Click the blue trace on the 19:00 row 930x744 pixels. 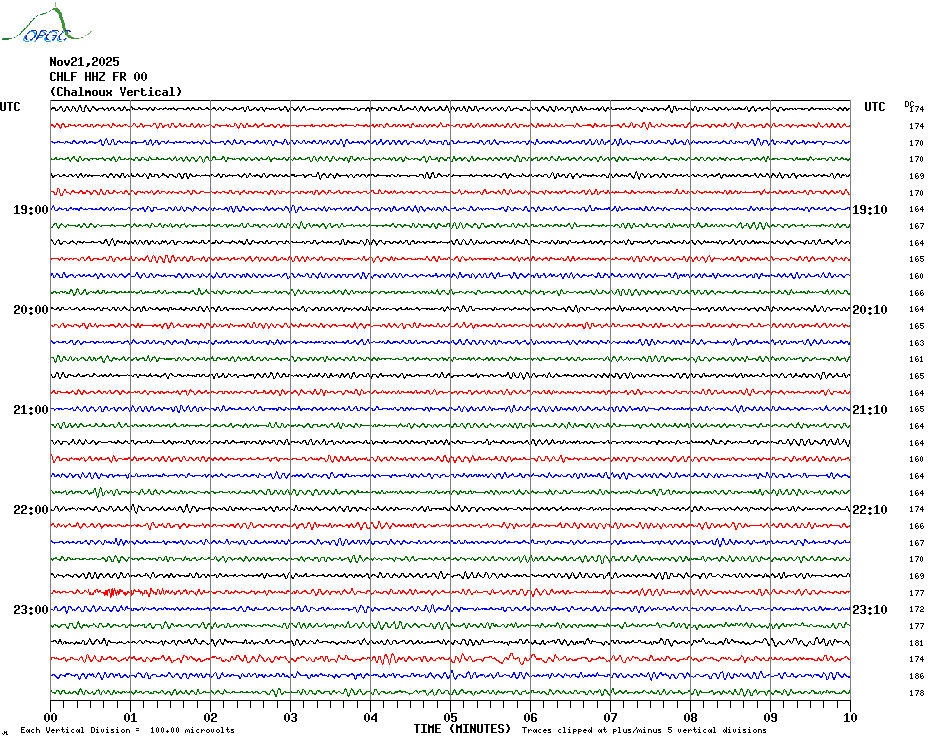pos(450,209)
